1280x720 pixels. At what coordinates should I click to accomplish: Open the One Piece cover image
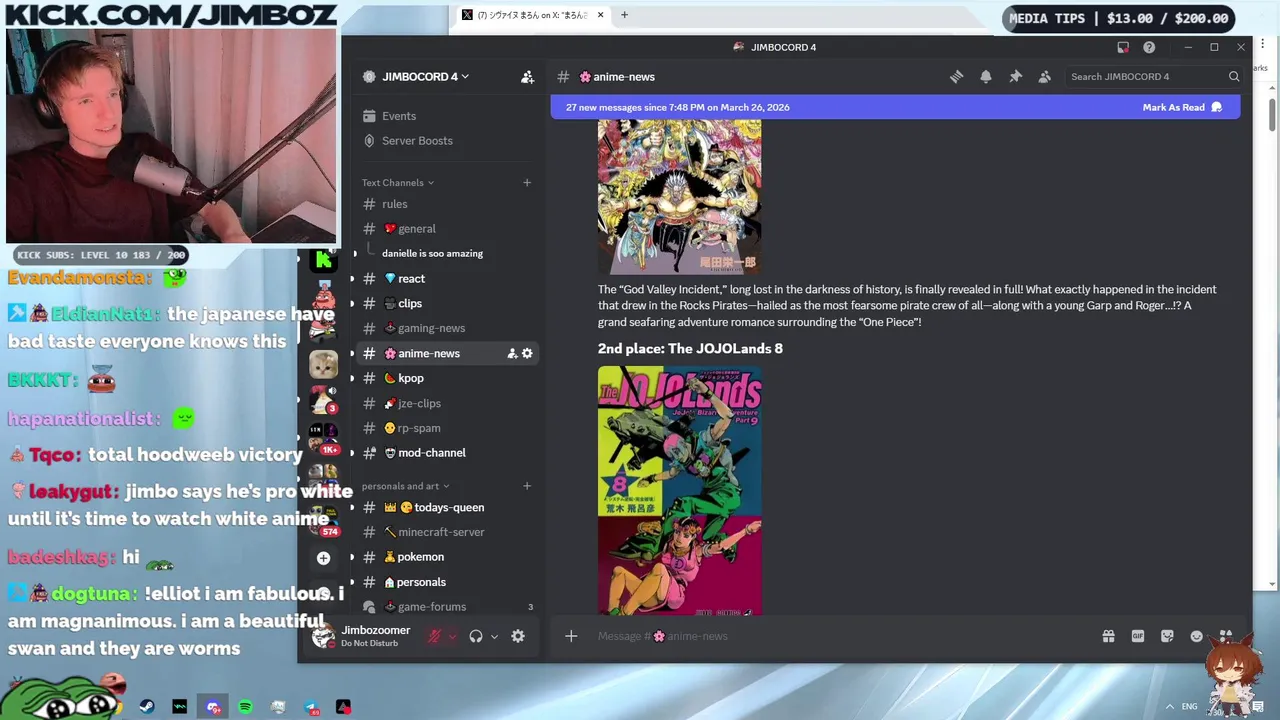pyautogui.click(x=679, y=197)
